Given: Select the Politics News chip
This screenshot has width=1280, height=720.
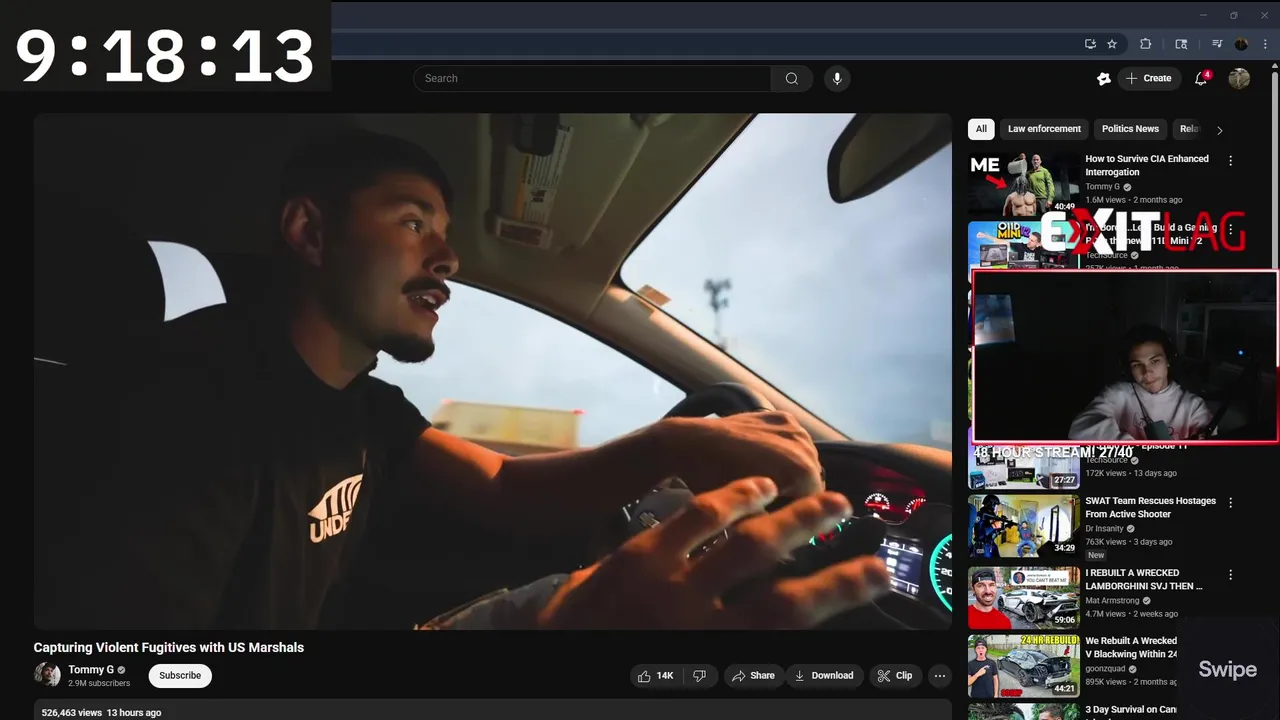Looking at the screenshot, I should tap(1130, 129).
